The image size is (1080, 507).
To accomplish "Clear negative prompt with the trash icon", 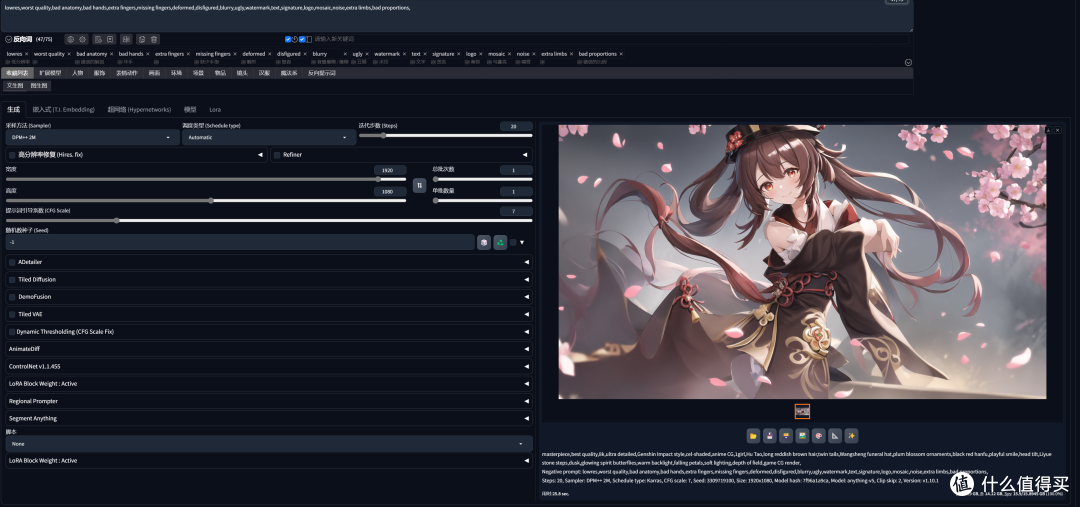I will pyautogui.click(x=154, y=39).
